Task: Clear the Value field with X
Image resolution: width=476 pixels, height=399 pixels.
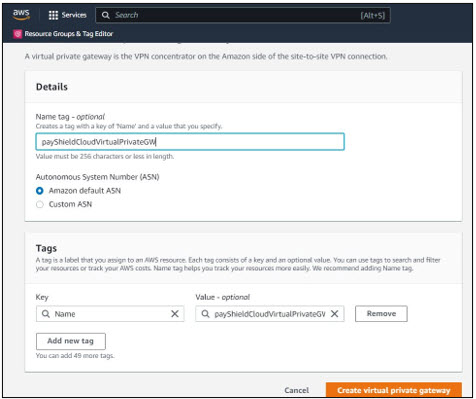Action: [x=334, y=314]
